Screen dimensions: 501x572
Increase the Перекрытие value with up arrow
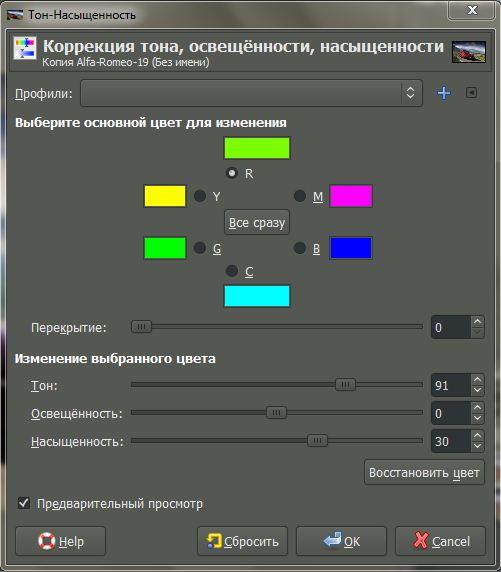[x=477, y=322]
